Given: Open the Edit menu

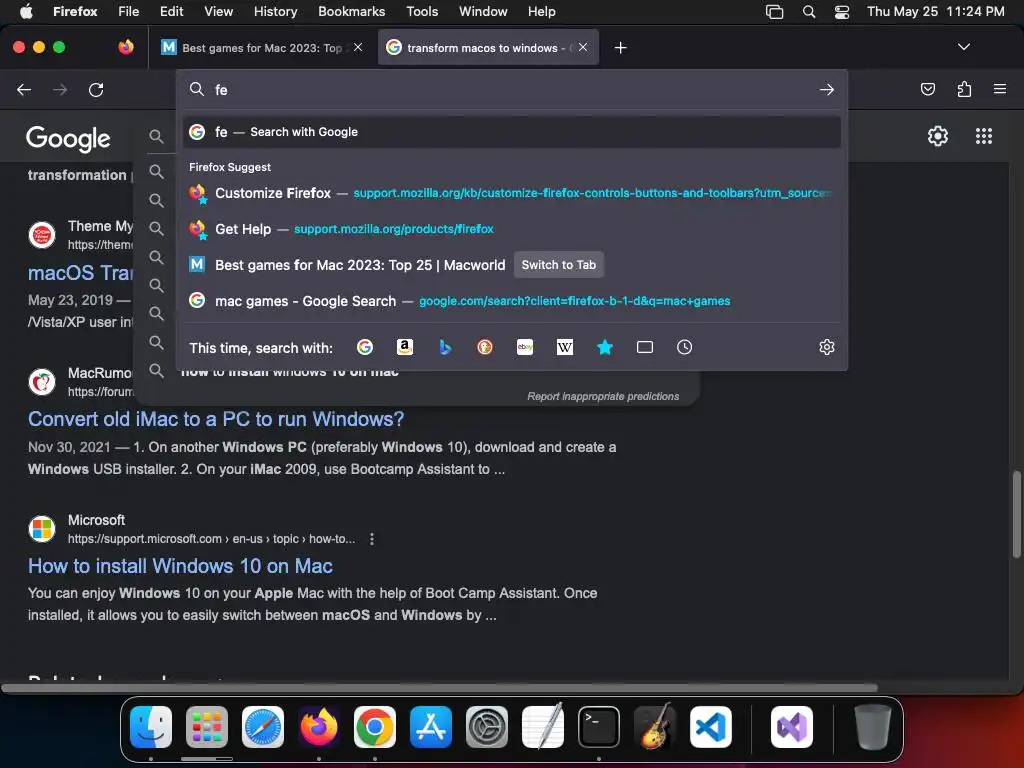Looking at the screenshot, I should (x=171, y=11).
